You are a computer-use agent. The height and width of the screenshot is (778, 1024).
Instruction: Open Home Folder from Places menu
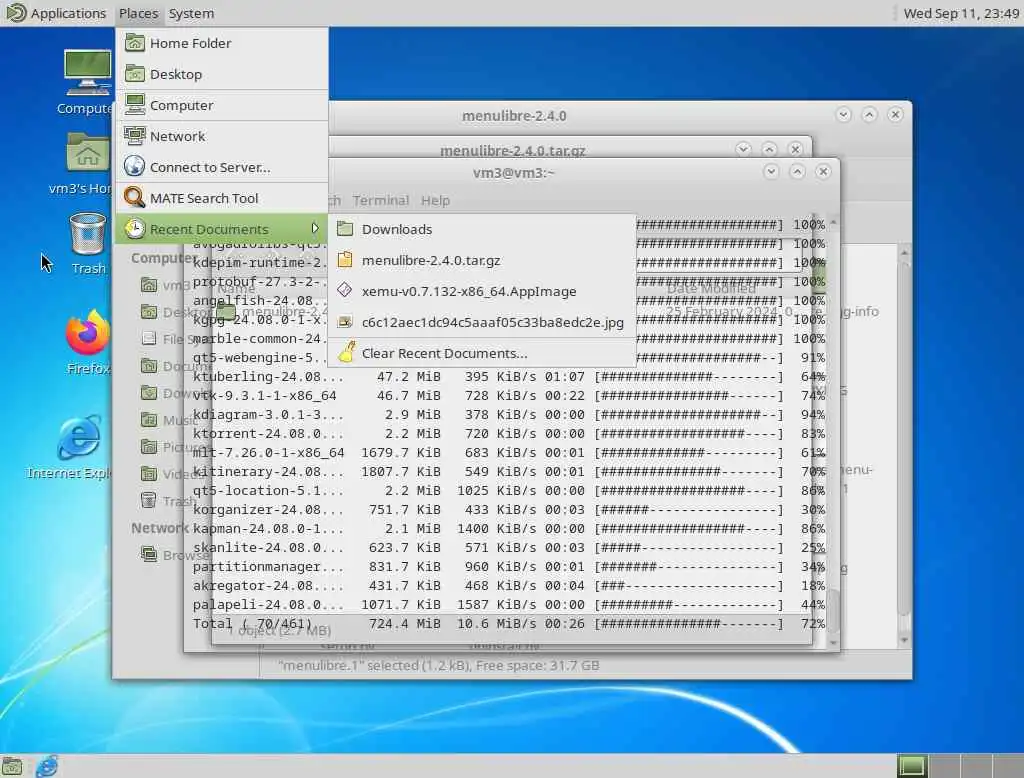click(x=222, y=43)
